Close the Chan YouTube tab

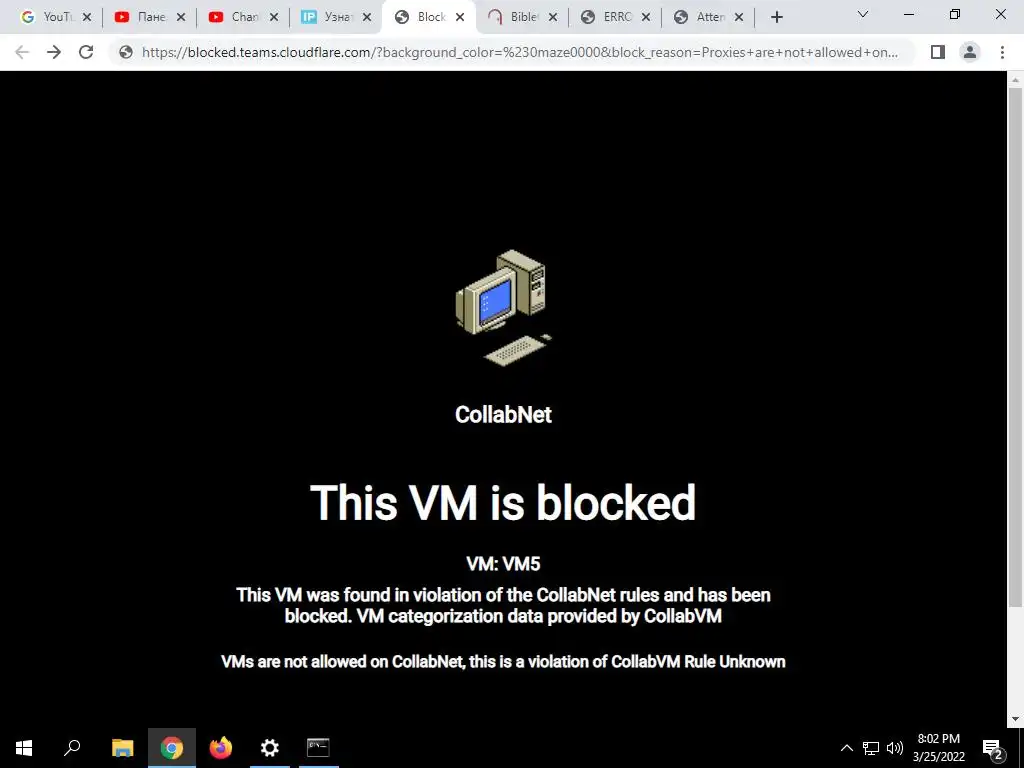click(274, 18)
